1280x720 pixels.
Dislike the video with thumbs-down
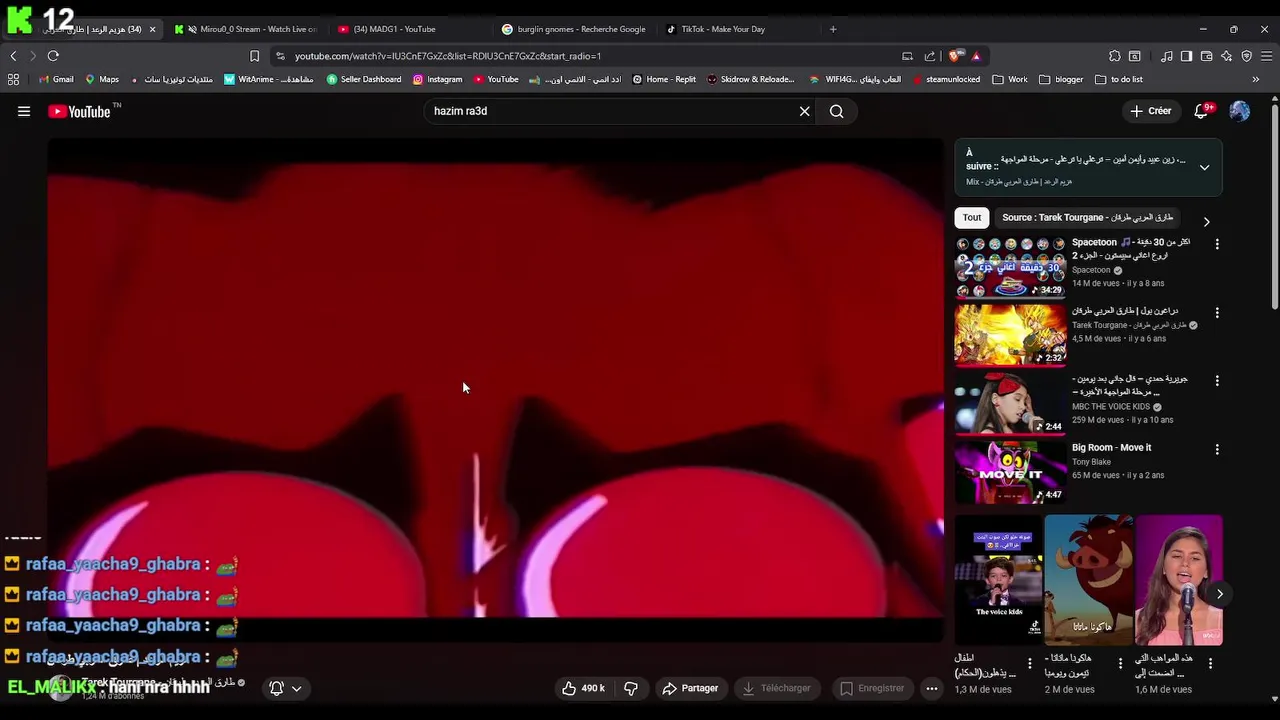coord(631,688)
